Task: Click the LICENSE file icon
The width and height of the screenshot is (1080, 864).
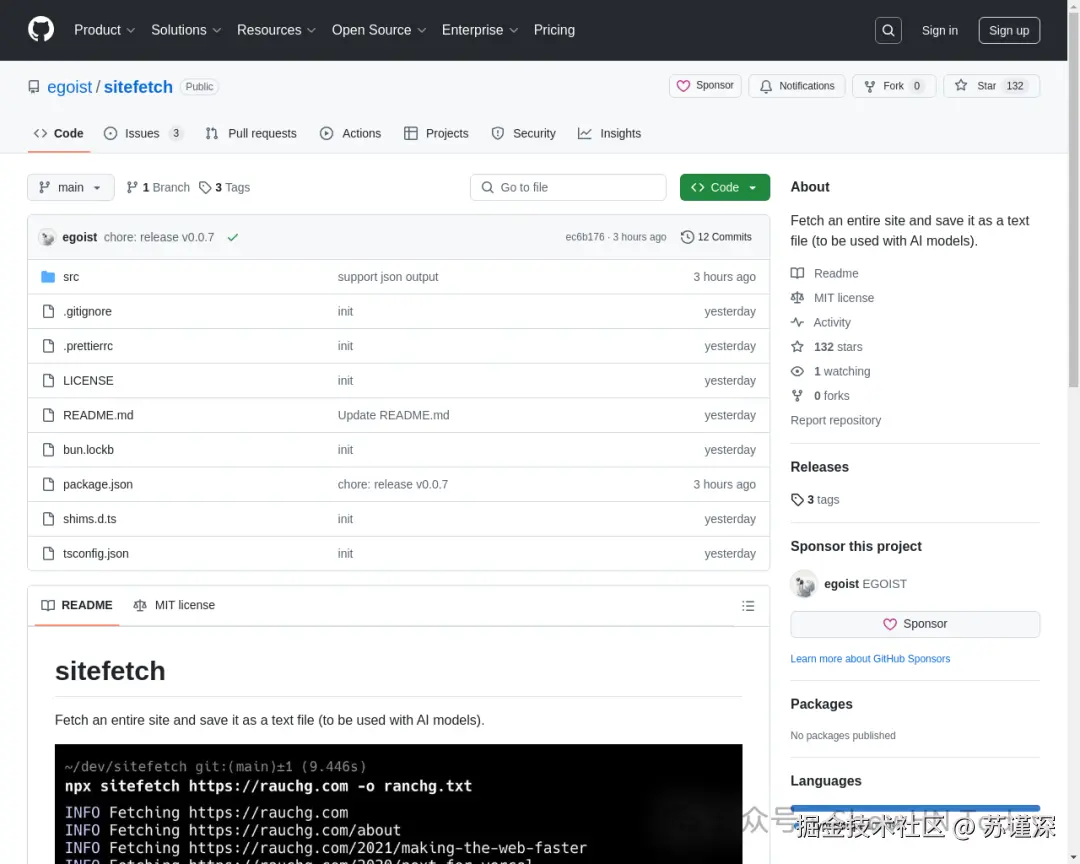Action: (48, 380)
